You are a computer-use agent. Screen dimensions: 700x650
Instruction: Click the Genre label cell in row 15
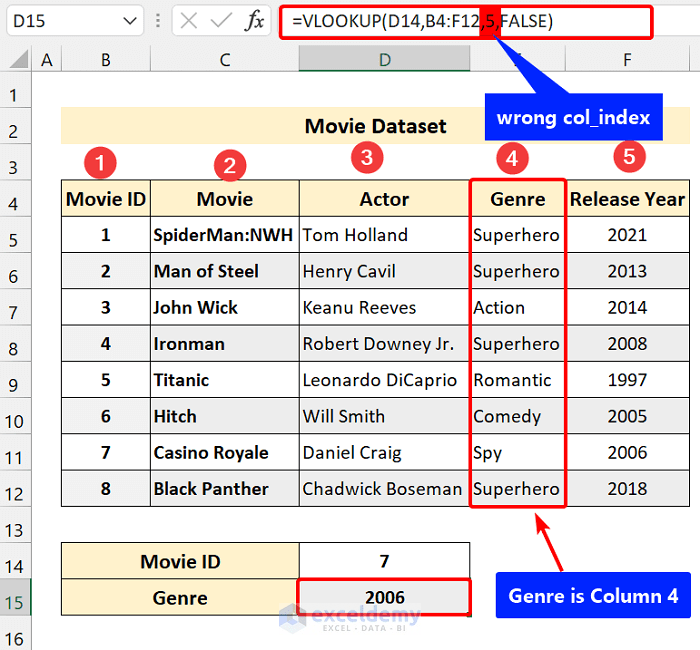coord(180,597)
